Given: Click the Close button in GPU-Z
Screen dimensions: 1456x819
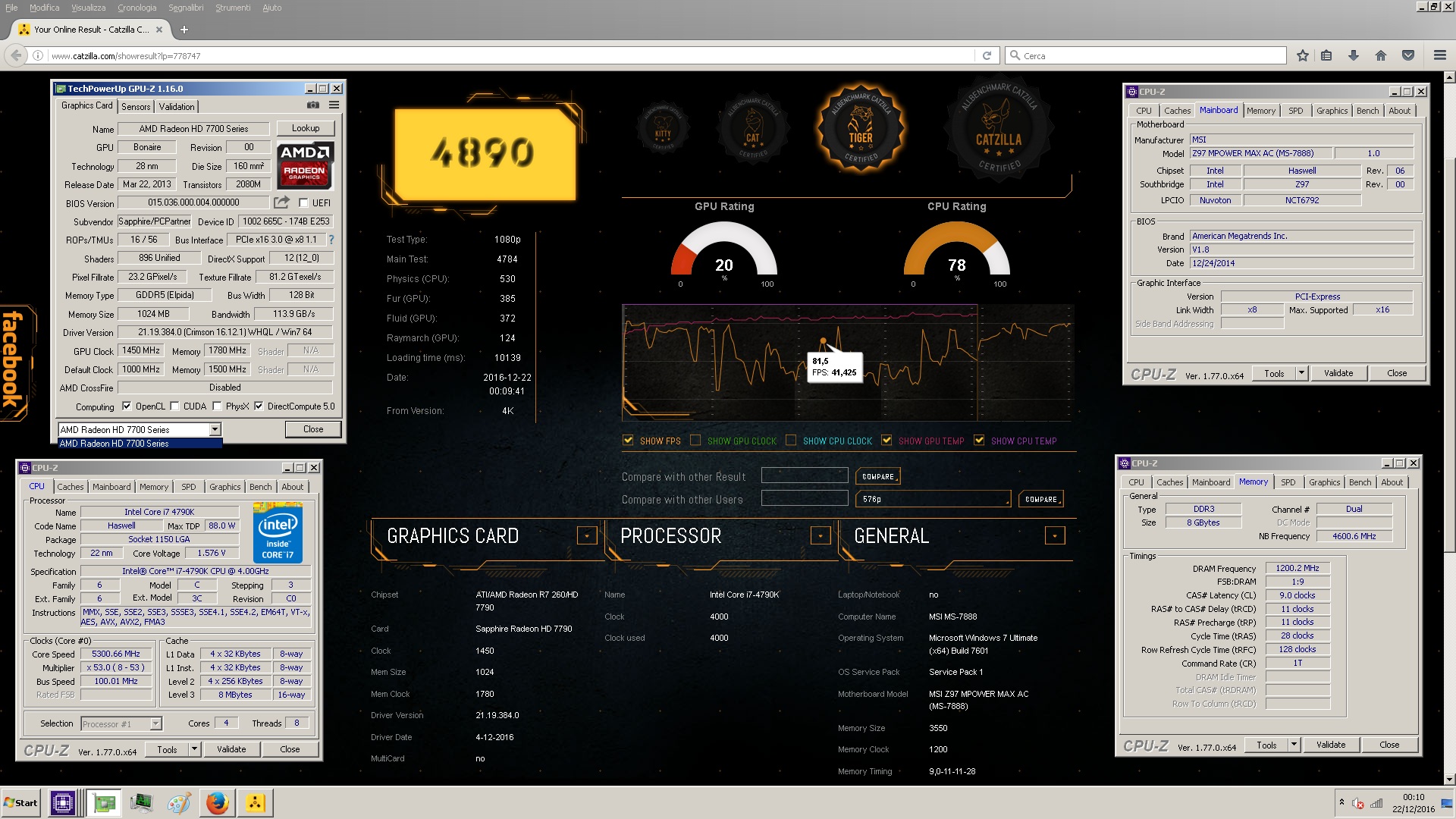Looking at the screenshot, I should (313, 429).
